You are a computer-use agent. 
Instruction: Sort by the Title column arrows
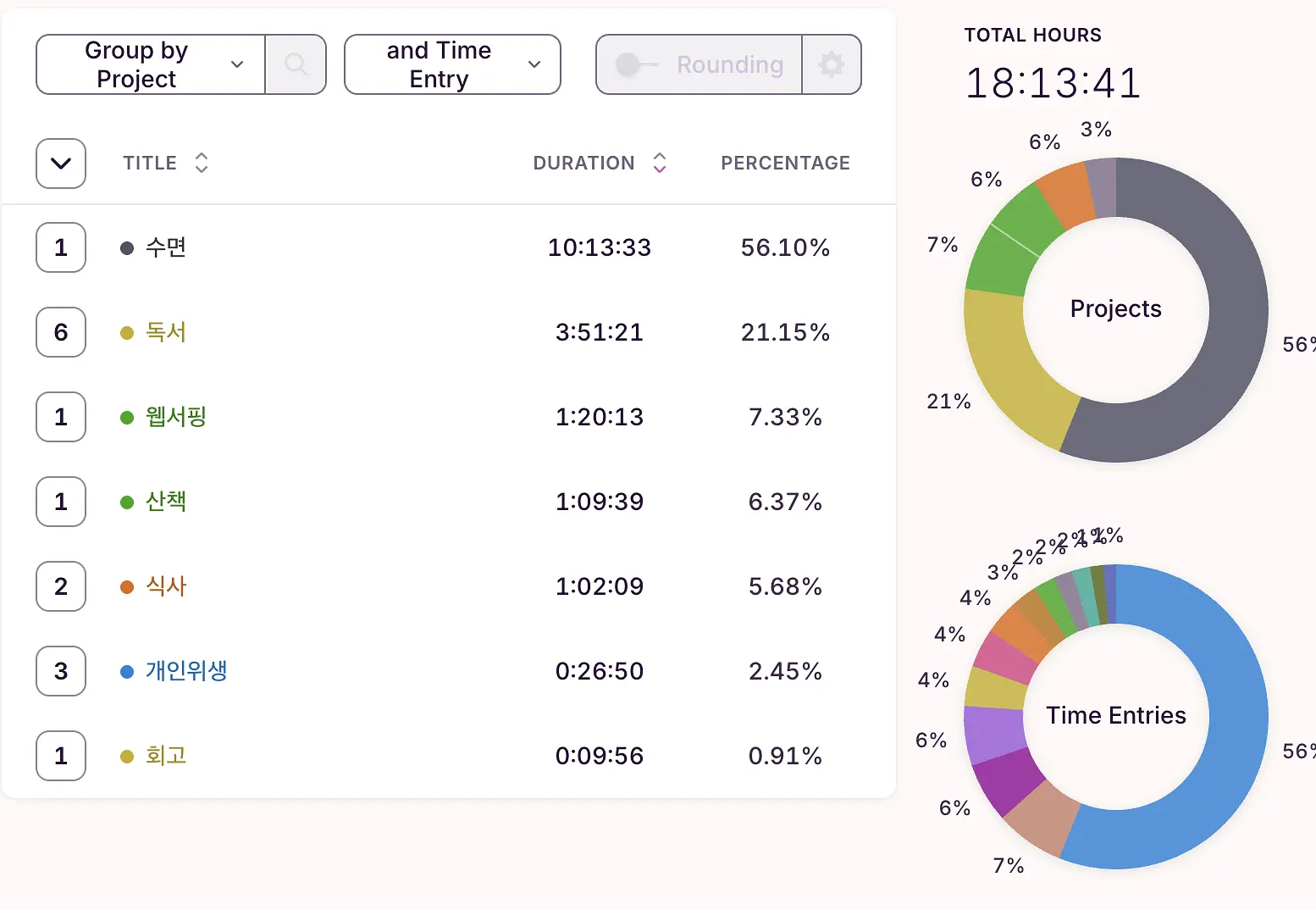coord(202,163)
